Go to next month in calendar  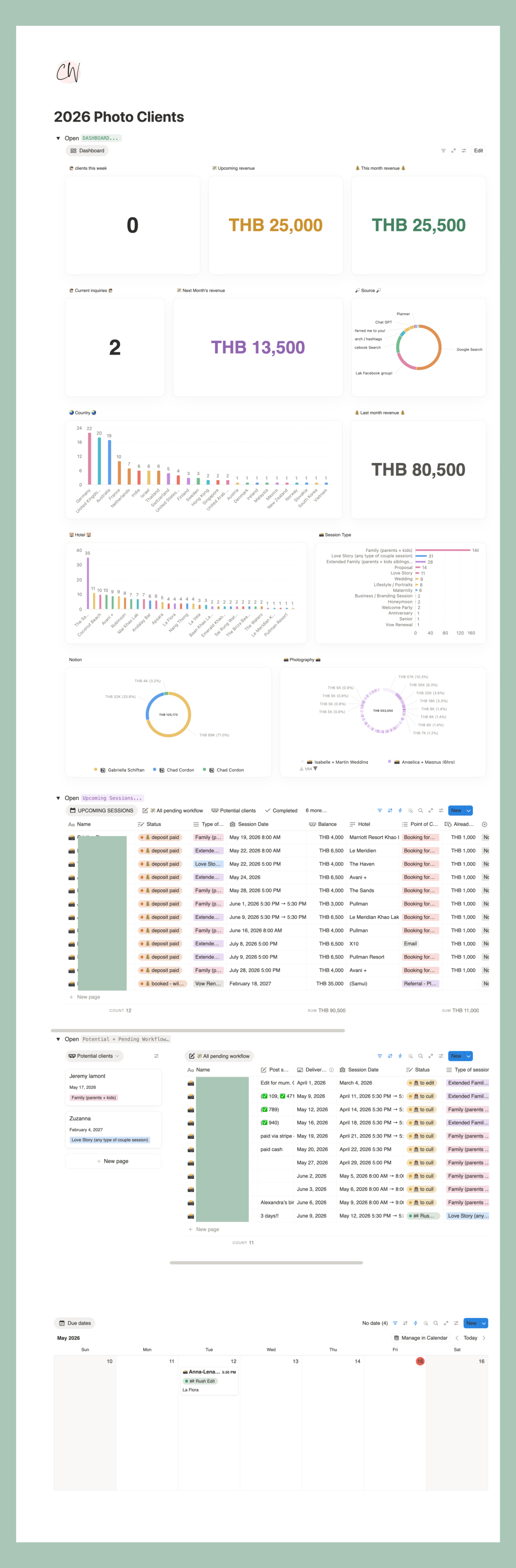(x=484, y=1338)
